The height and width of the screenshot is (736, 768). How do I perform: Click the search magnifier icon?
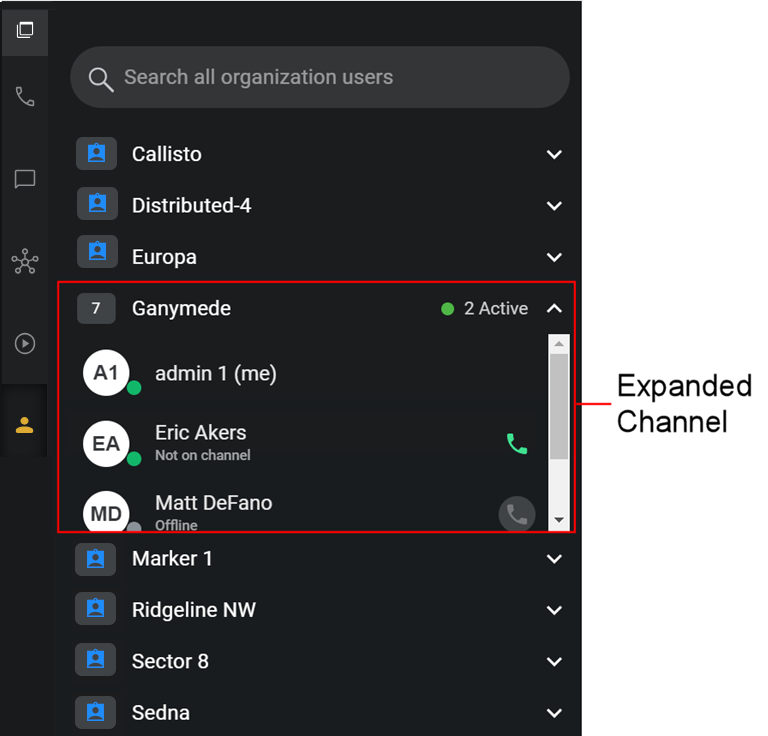(101, 79)
